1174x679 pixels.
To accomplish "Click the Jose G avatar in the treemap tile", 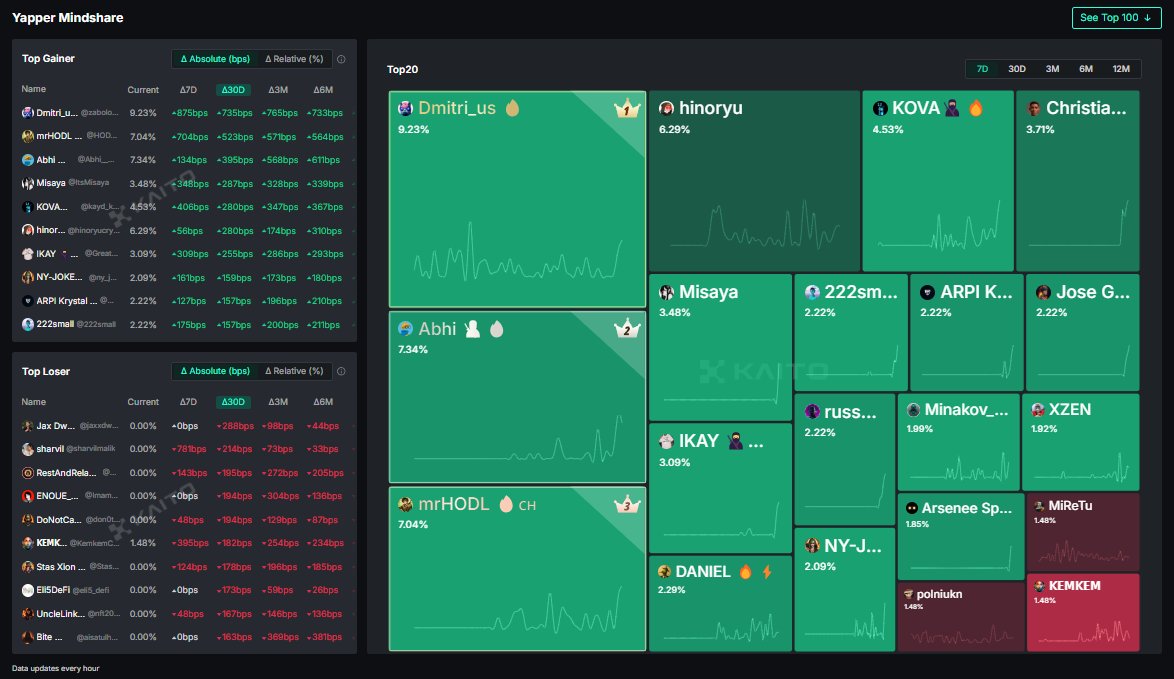I will 1043,292.
